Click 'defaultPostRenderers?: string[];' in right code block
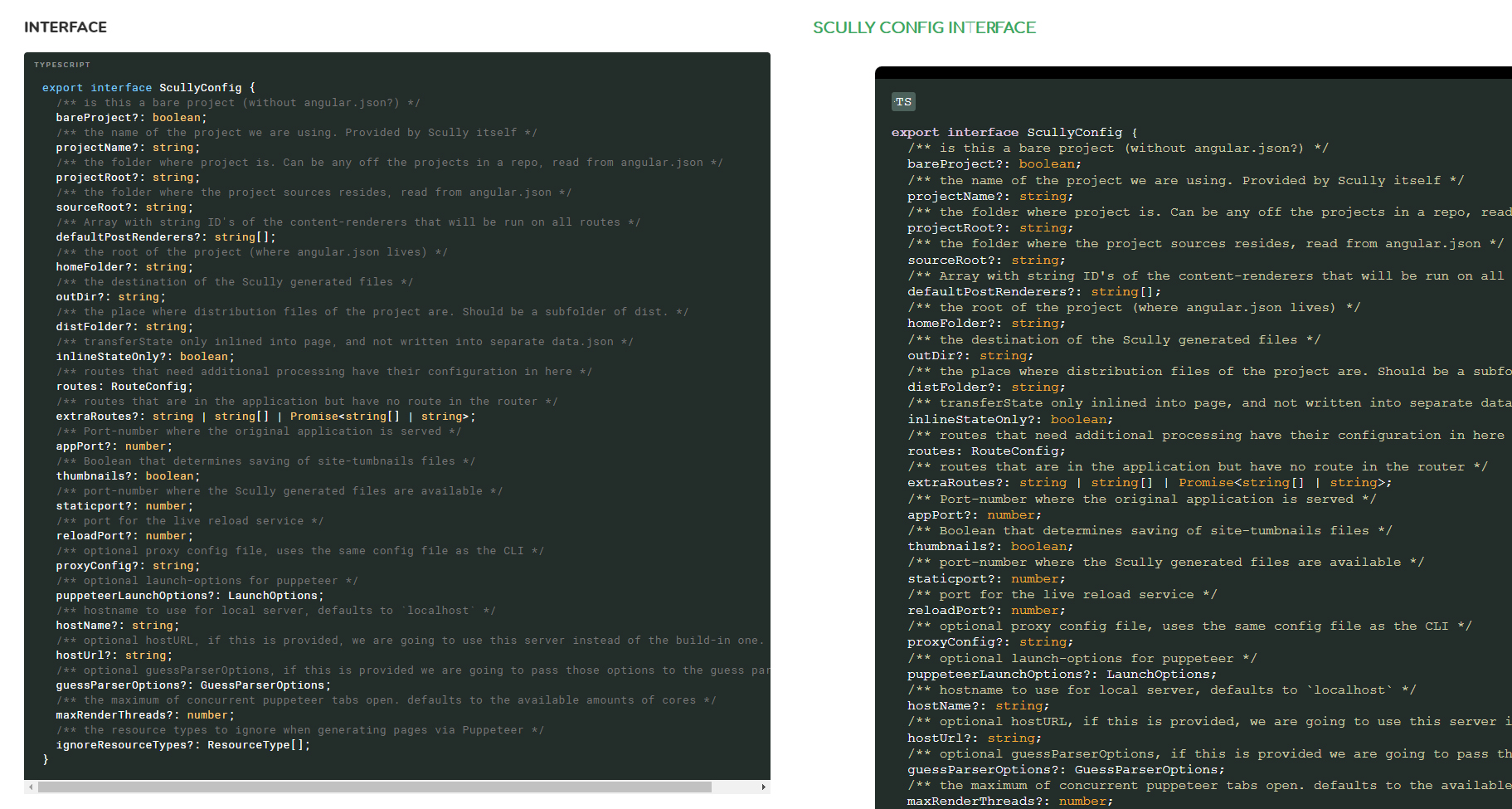 tap(1034, 292)
